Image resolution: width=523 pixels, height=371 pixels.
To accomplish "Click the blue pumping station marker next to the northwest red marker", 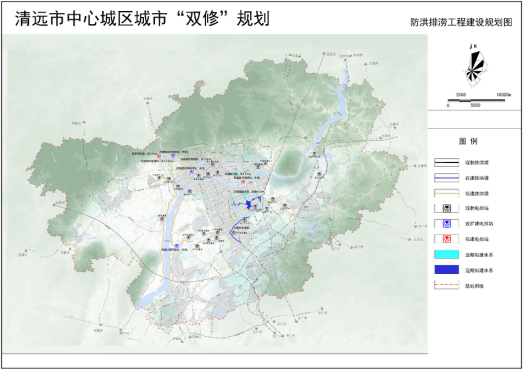I will [173, 155].
